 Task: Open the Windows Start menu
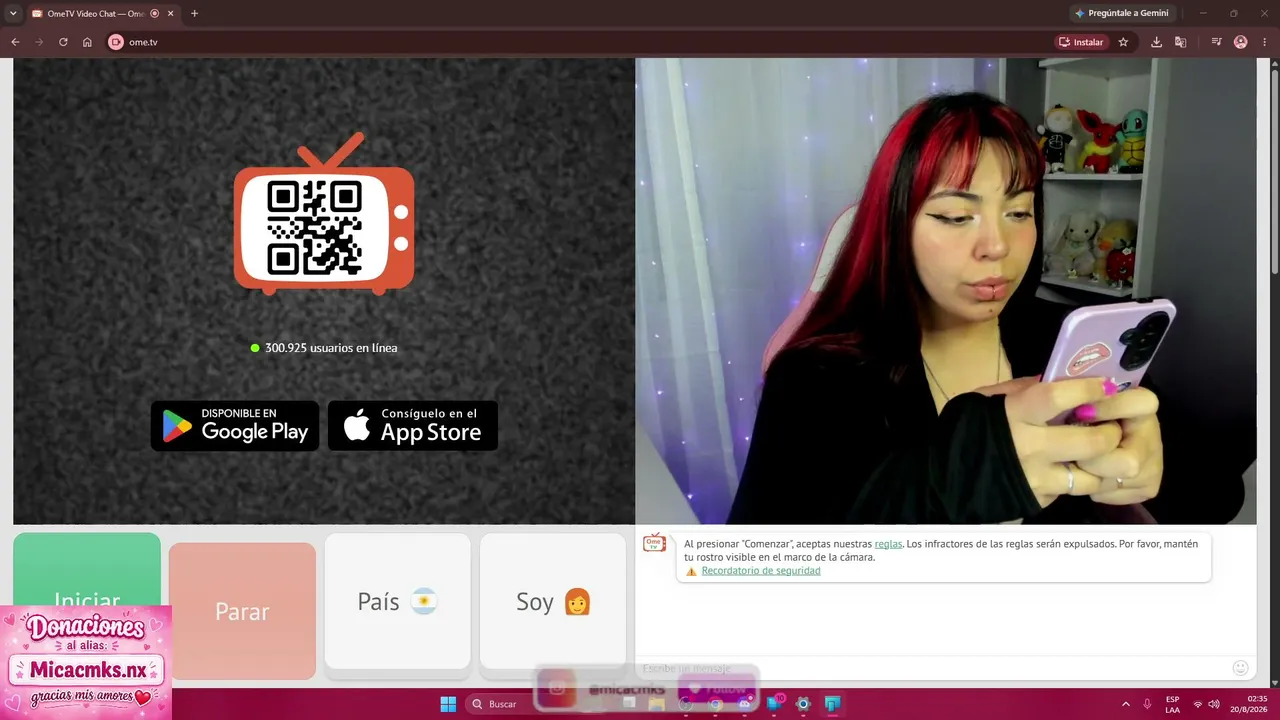pos(448,704)
